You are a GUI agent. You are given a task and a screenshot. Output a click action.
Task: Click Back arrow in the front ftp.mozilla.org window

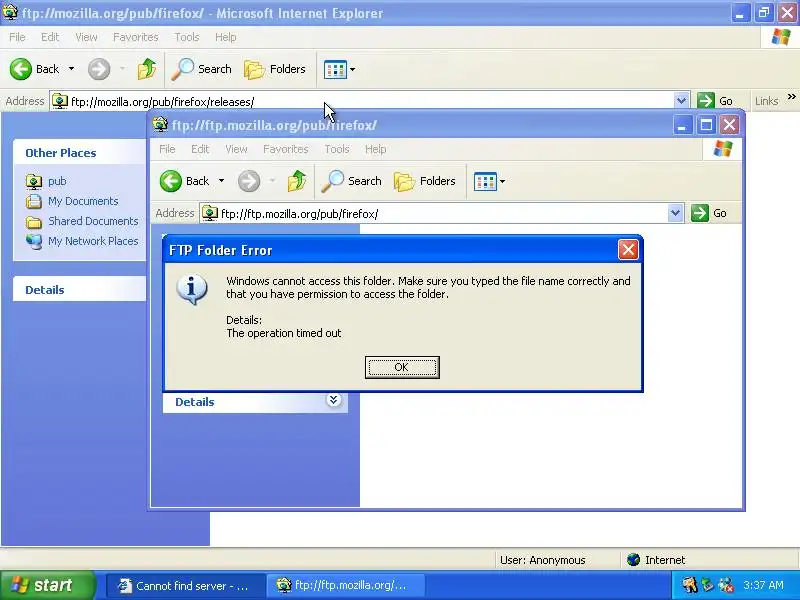point(171,181)
